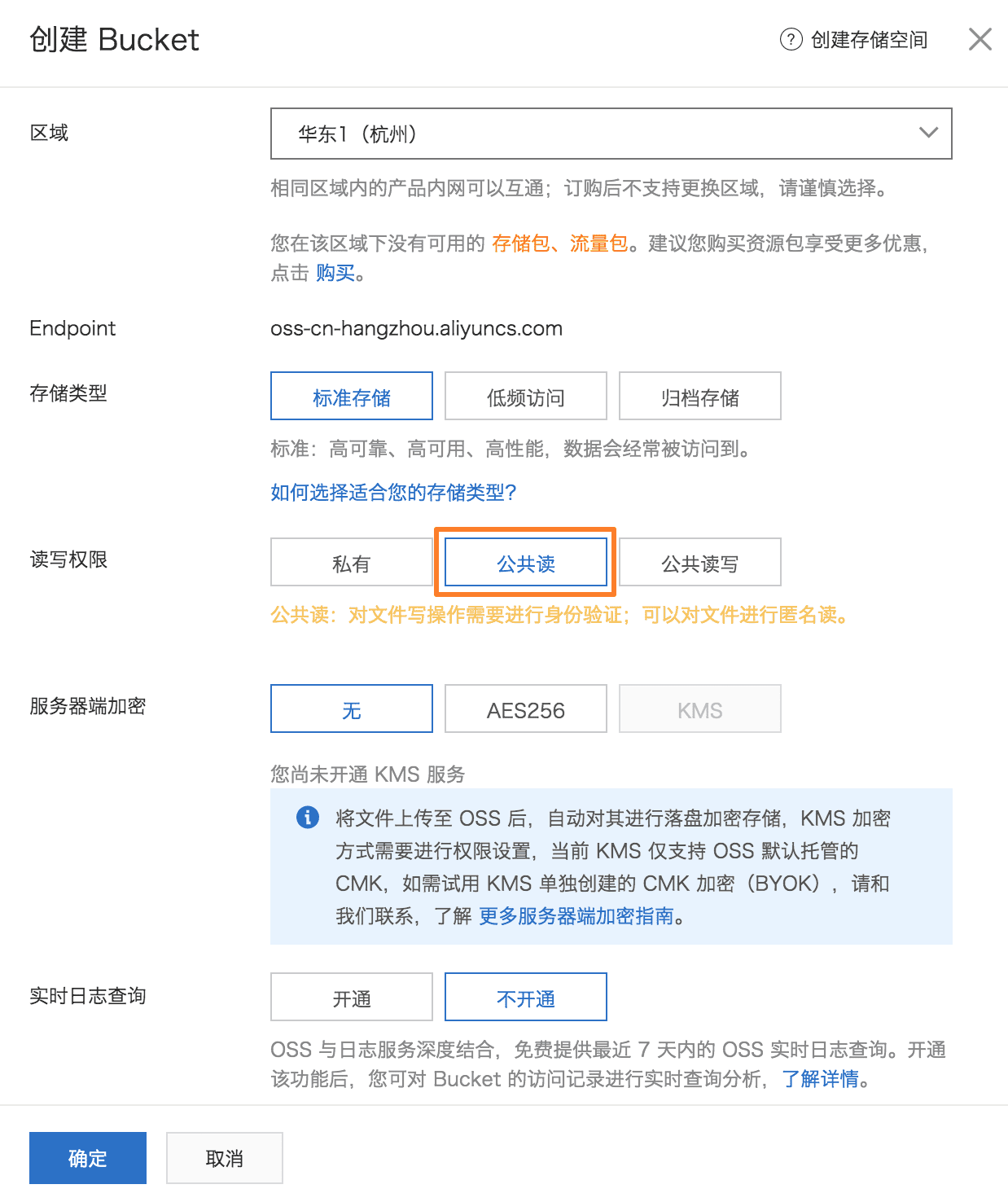1008x1202 pixels.
Task: Set read/write permission to 公共读写
Action: [x=700, y=564]
